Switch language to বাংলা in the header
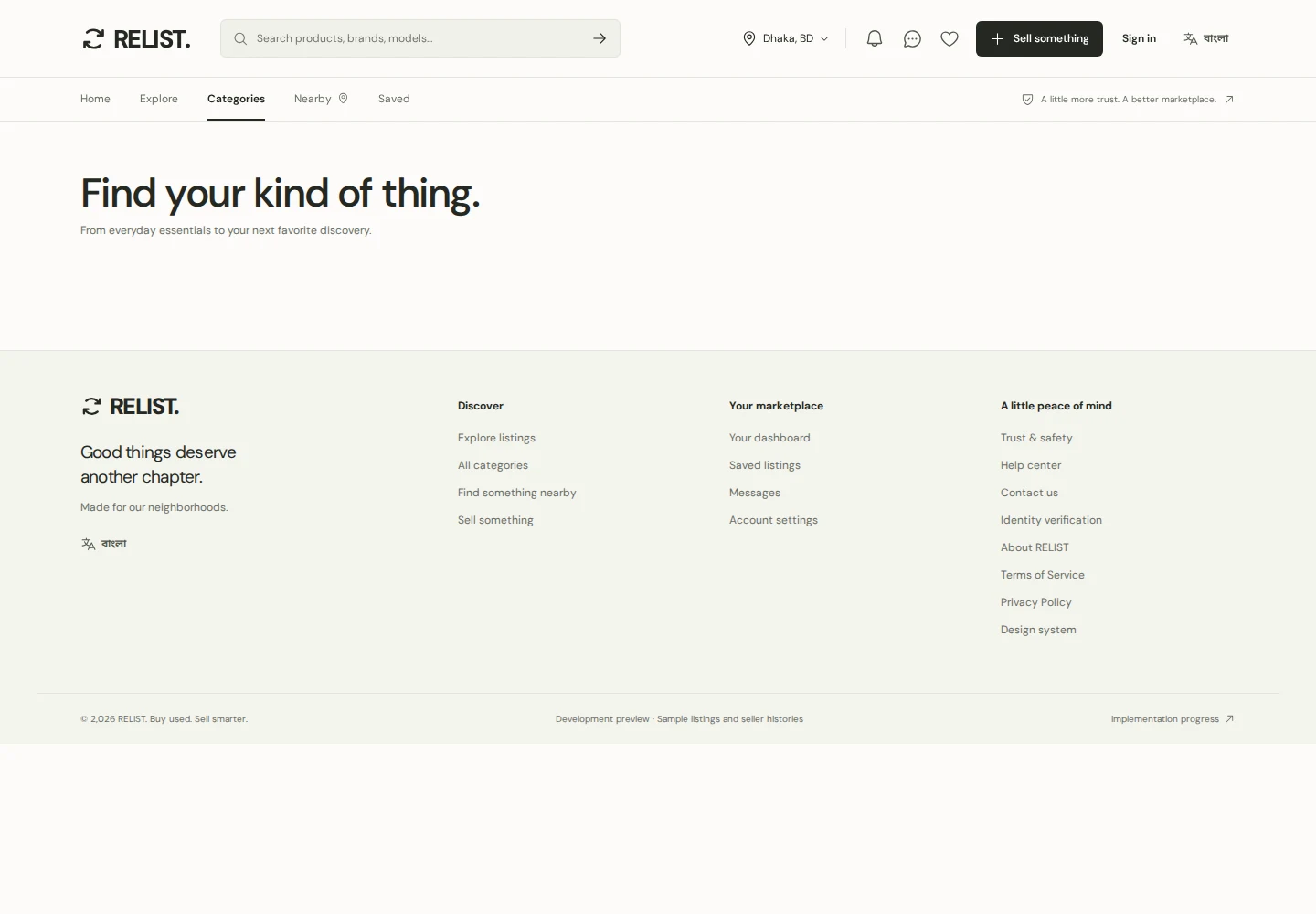1316x914 pixels. tap(1215, 38)
